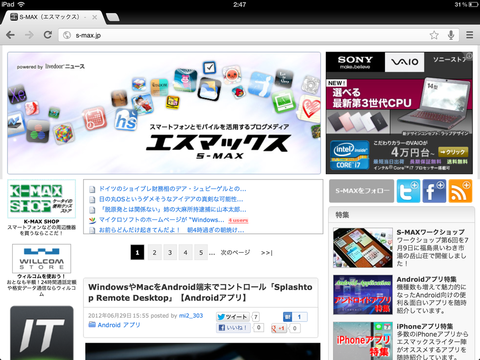Bookmark this page with the star icon
Viewport: 480px width, 360px height.
pyautogui.click(x=434, y=35)
